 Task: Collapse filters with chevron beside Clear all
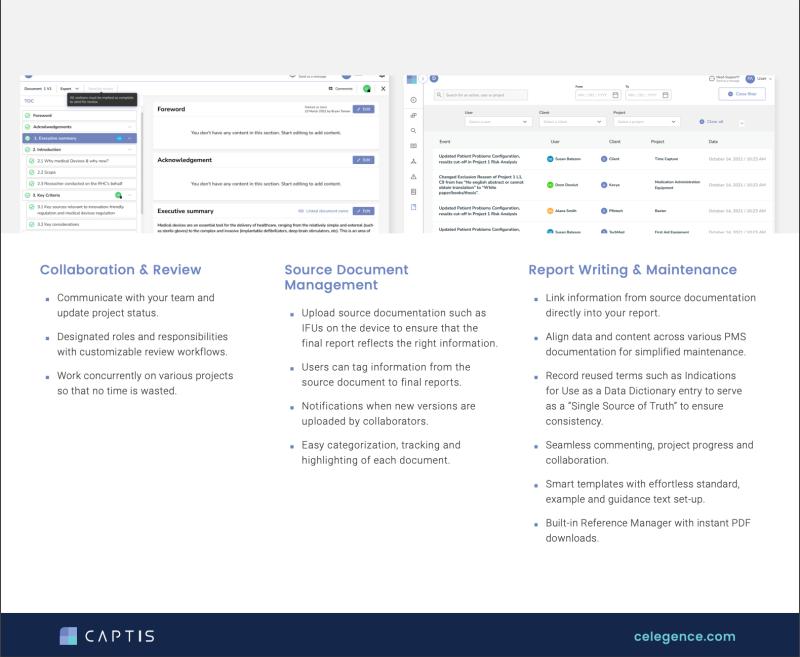(741, 122)
